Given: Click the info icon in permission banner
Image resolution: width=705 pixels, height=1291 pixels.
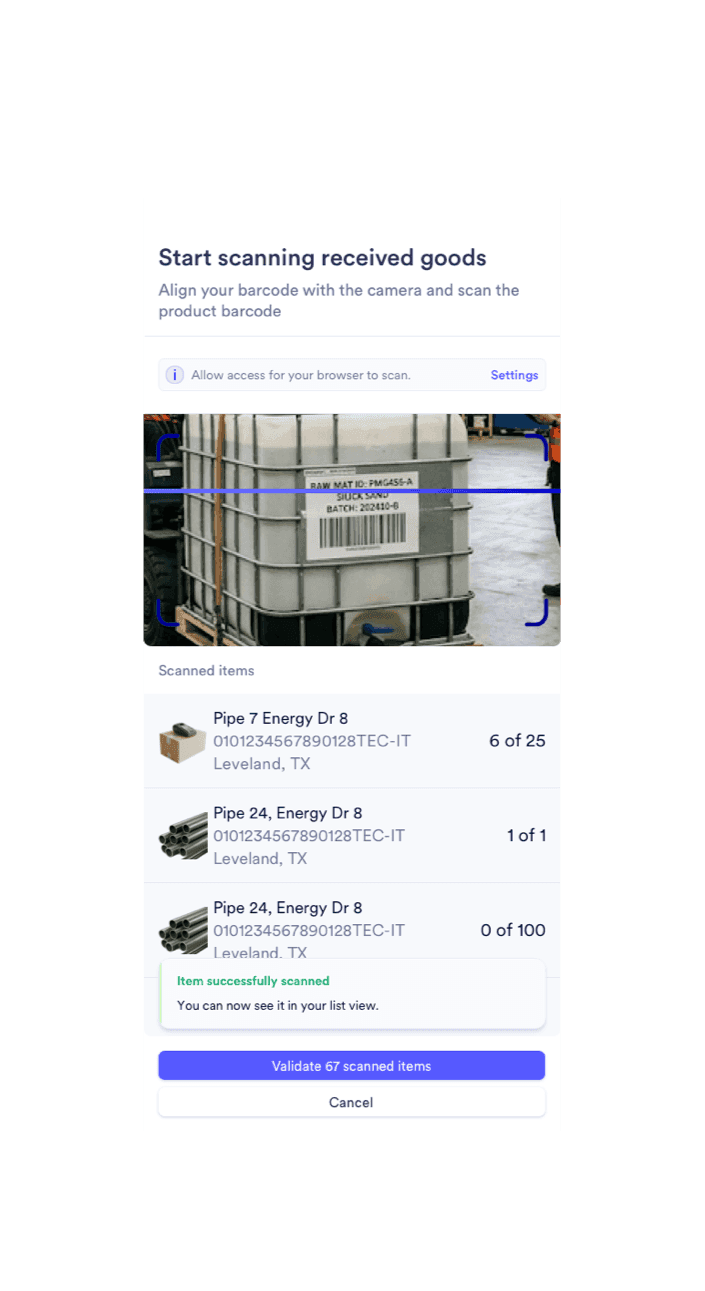Looking at the screenshot, I should click(x=174, y=375).
